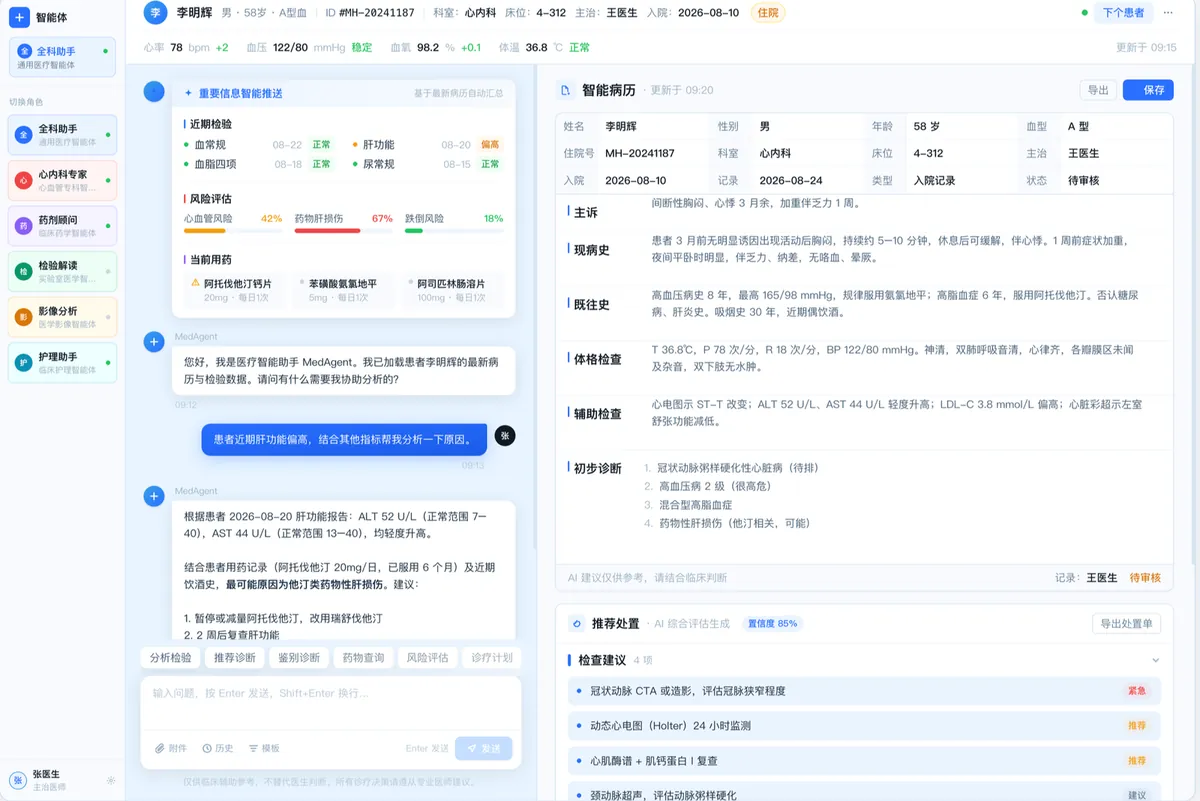1200x801 pixels.
Task: Select 全科助手 in the 切换角色 list
Action: 62,135
